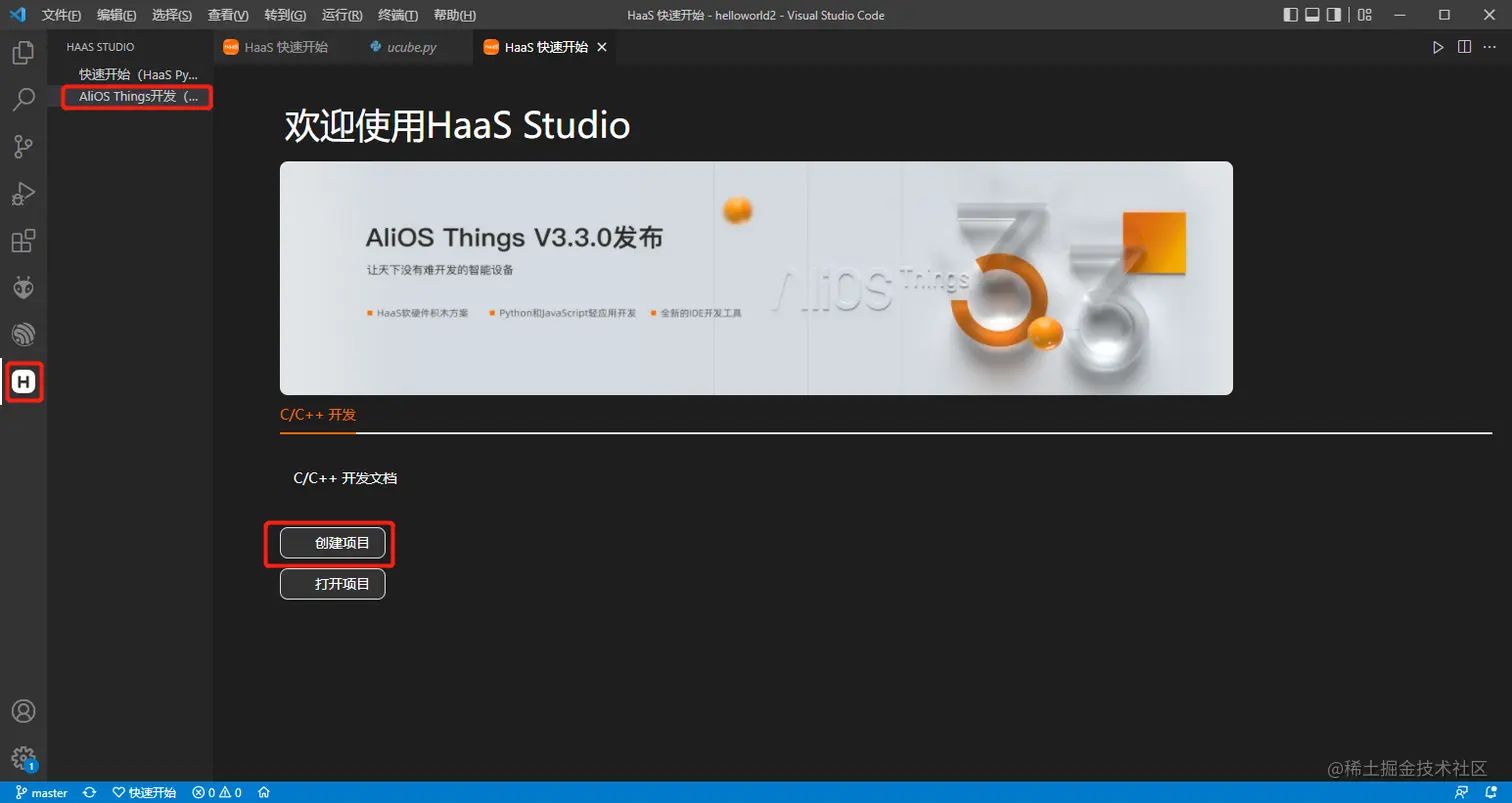Screen dimensions: 1512x803
Task: Minimize the Visual Studio Code window
Action: pyautogui.click(x=1398, y=15)
